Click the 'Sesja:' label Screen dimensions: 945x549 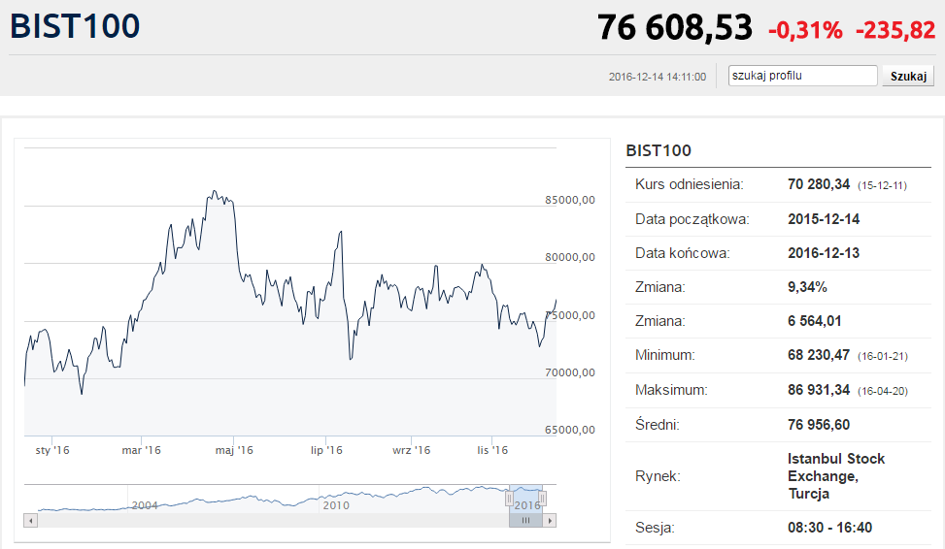click(x=655, y=528)
